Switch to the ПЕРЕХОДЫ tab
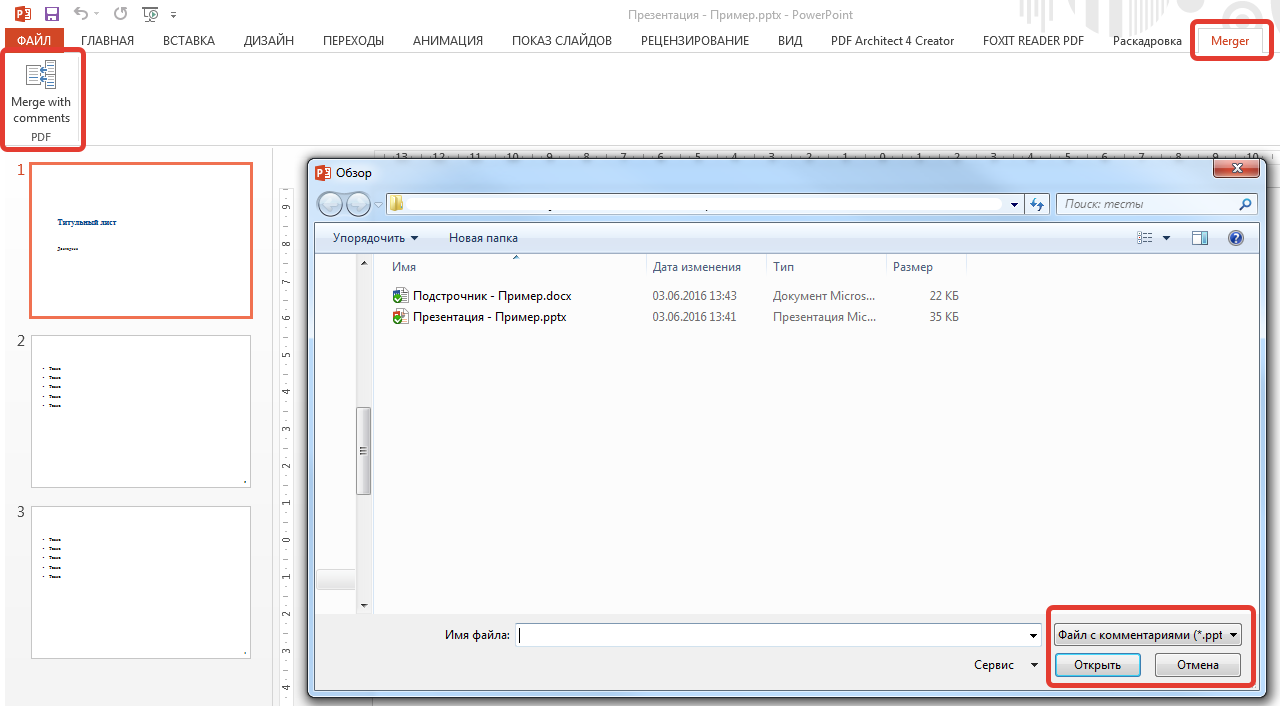Image resolution: width=1280 pixels, height=706 pixels. point(354,41)
